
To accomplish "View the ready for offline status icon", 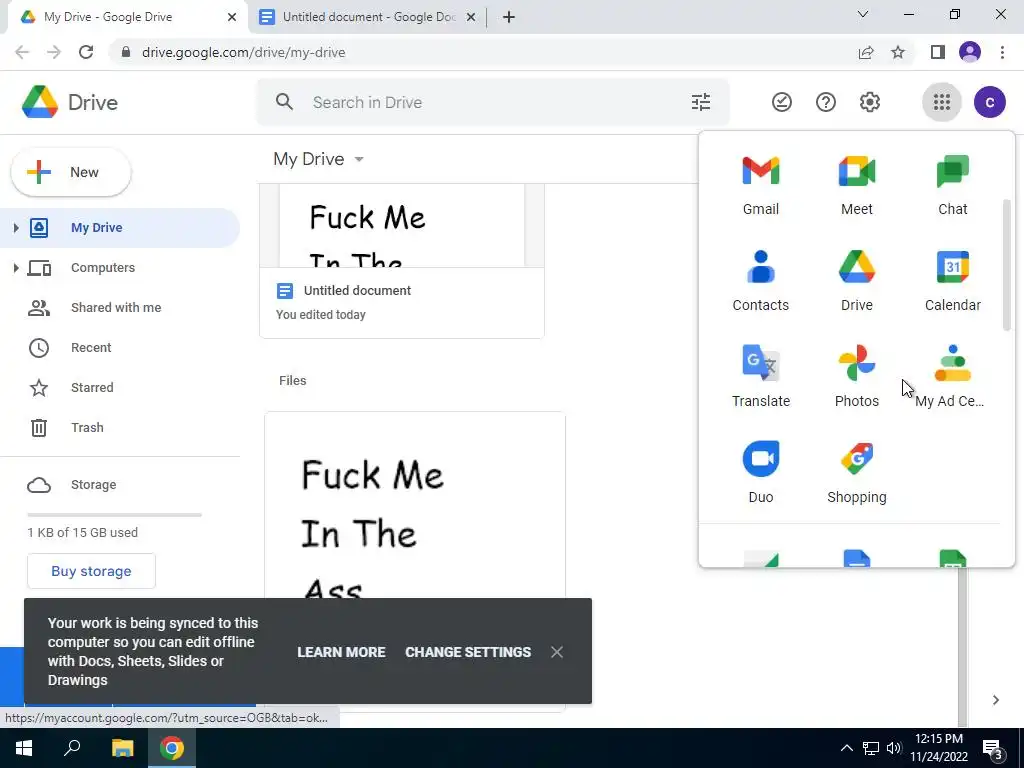I will [x=781, y=102].
